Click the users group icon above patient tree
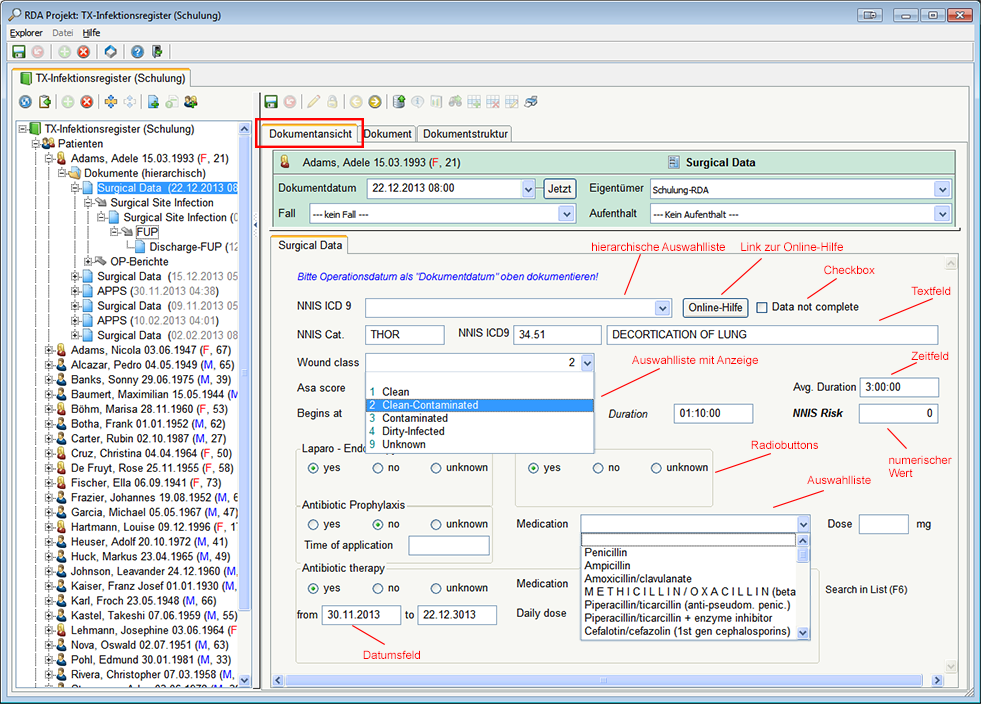The height and width of the screenshot is (711, 985). [190, 101]
